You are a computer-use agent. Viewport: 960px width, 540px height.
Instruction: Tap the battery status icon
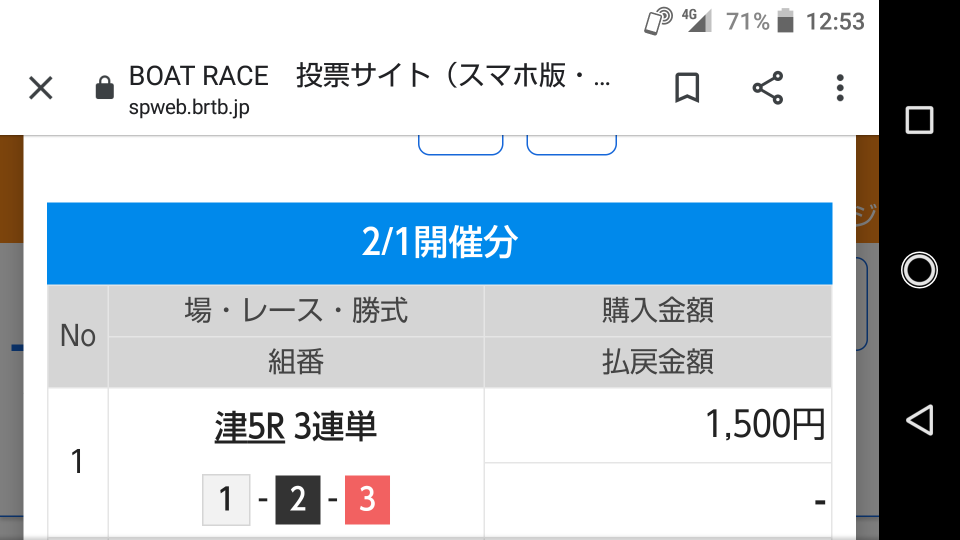pos(786,21)
